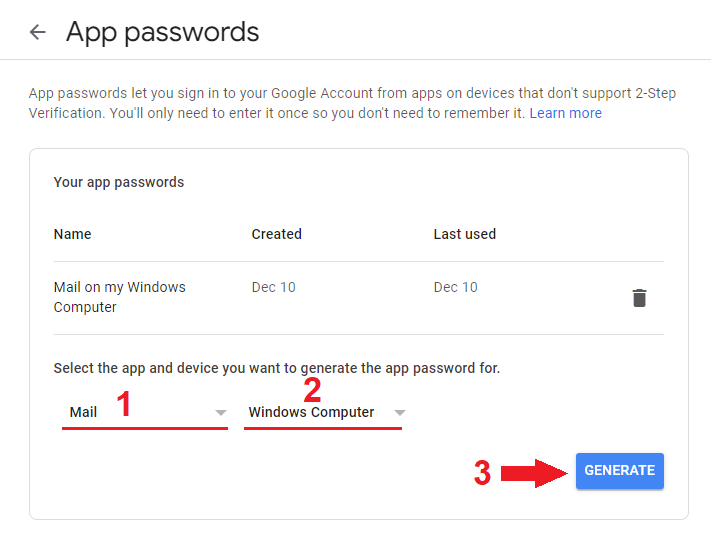This screenshot has width=711, height=541.
Task: Click the Last used column header
Action: click(464, 234)
